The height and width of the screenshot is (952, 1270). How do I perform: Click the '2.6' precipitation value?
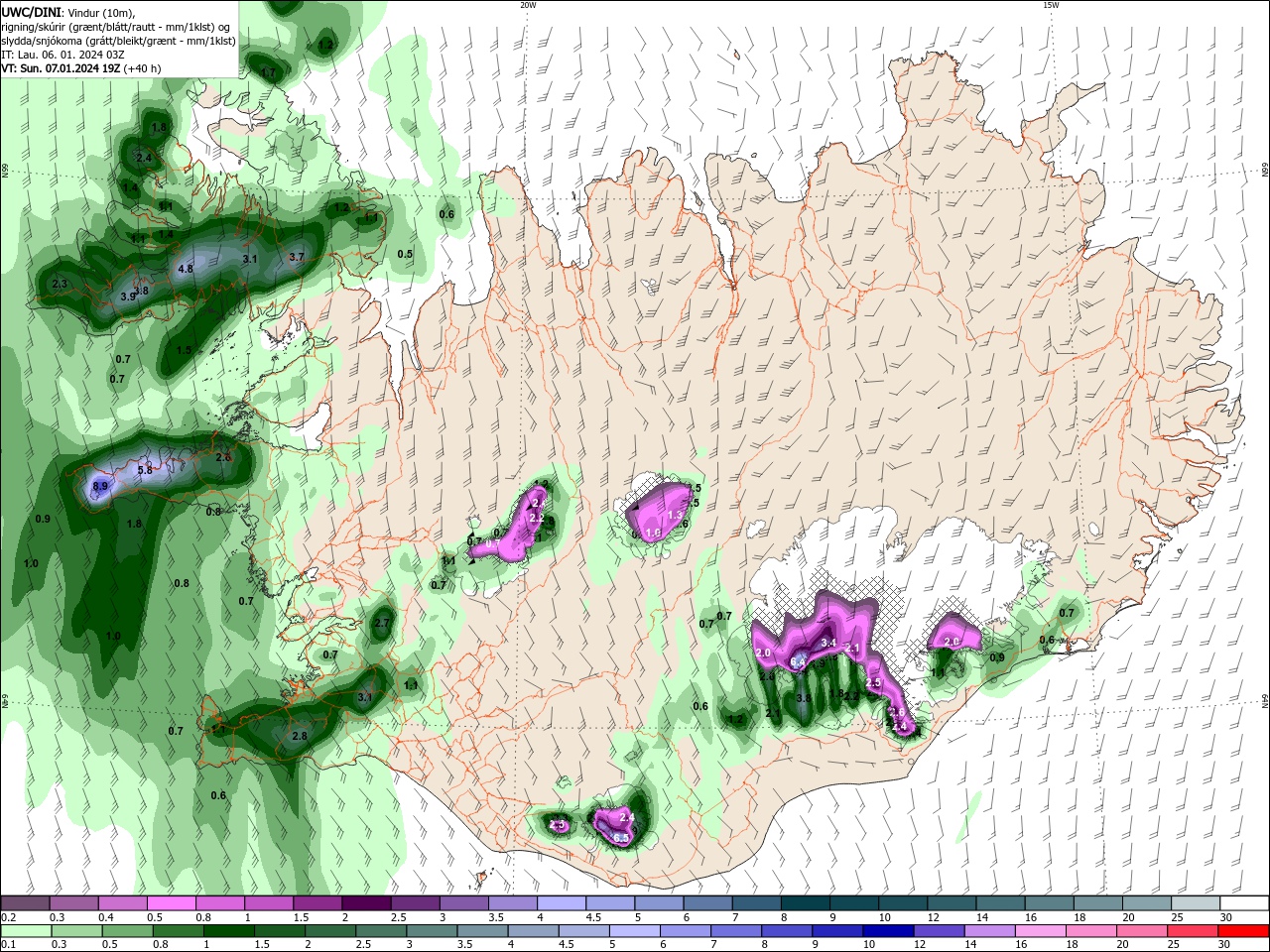tap(223, 457)
